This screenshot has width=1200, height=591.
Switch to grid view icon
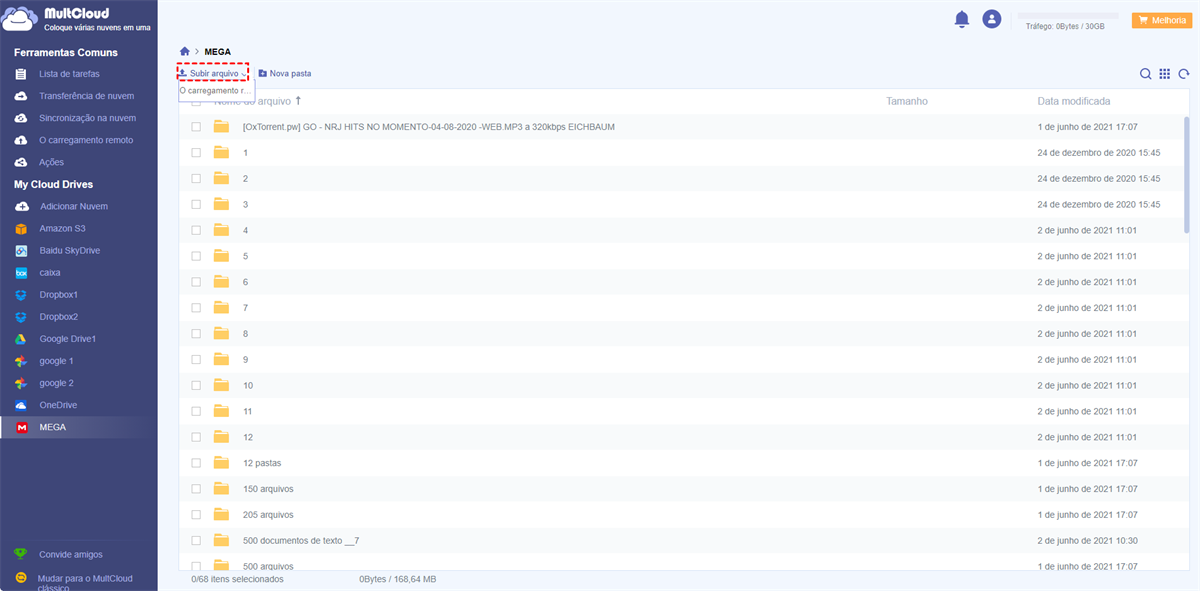(x=1165, y=74)
